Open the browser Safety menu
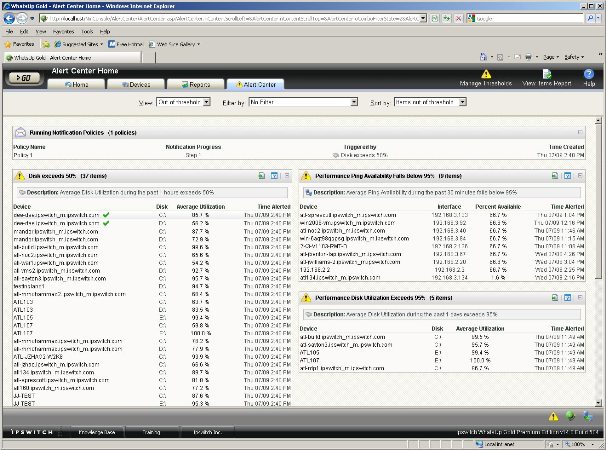 point(574,57)
